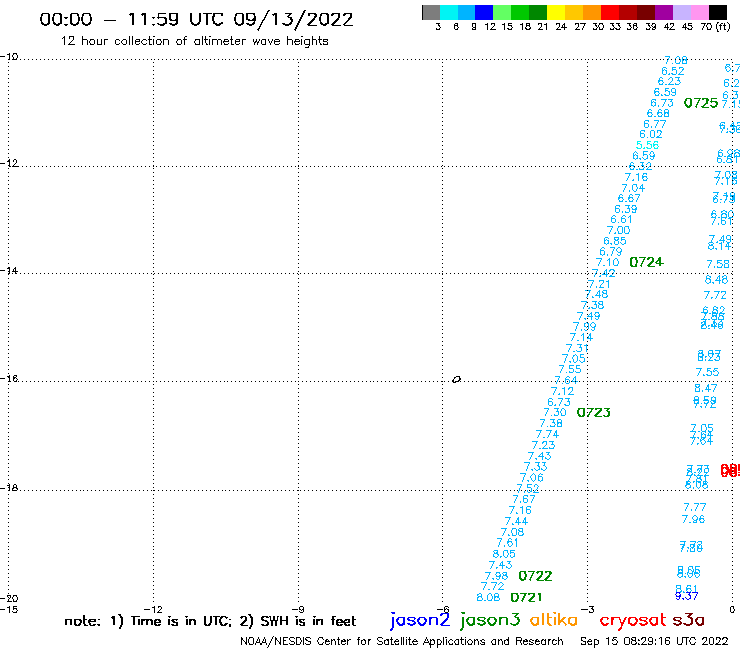This screenshot has height=650, width=740.
Task: Click the wave height value '7.00'
Action: [x=618, y=230]
